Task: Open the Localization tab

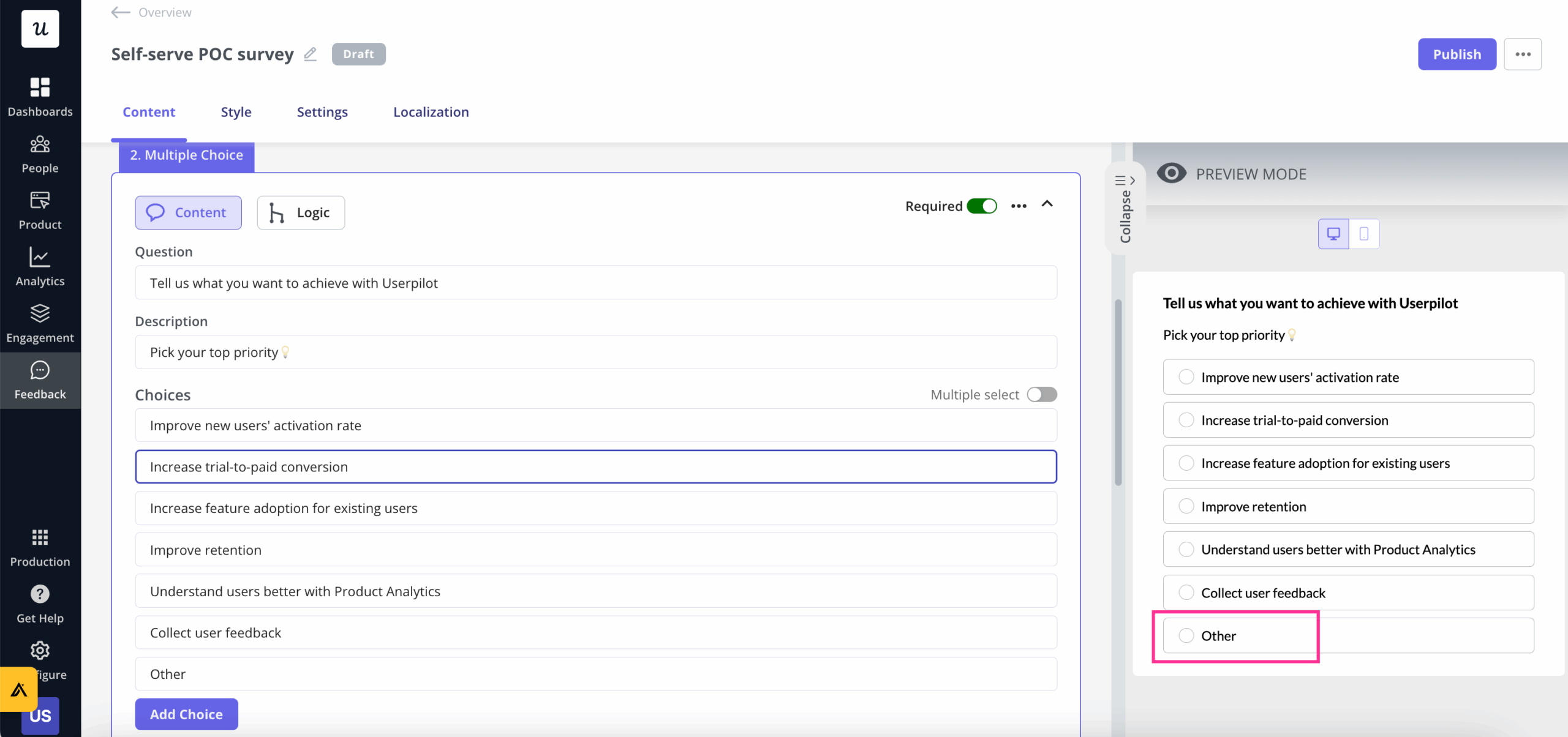Action: pos(431,112)
